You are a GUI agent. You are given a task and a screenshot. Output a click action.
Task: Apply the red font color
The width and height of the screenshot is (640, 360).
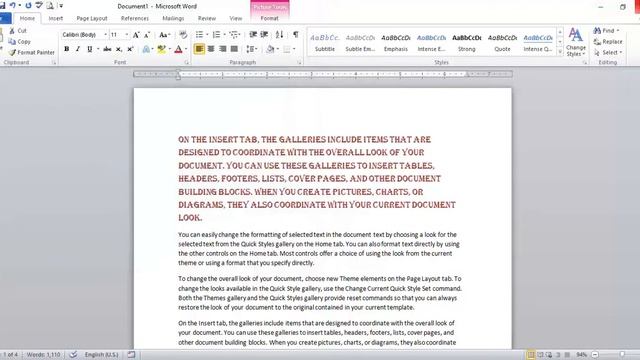tap(178, 49)
